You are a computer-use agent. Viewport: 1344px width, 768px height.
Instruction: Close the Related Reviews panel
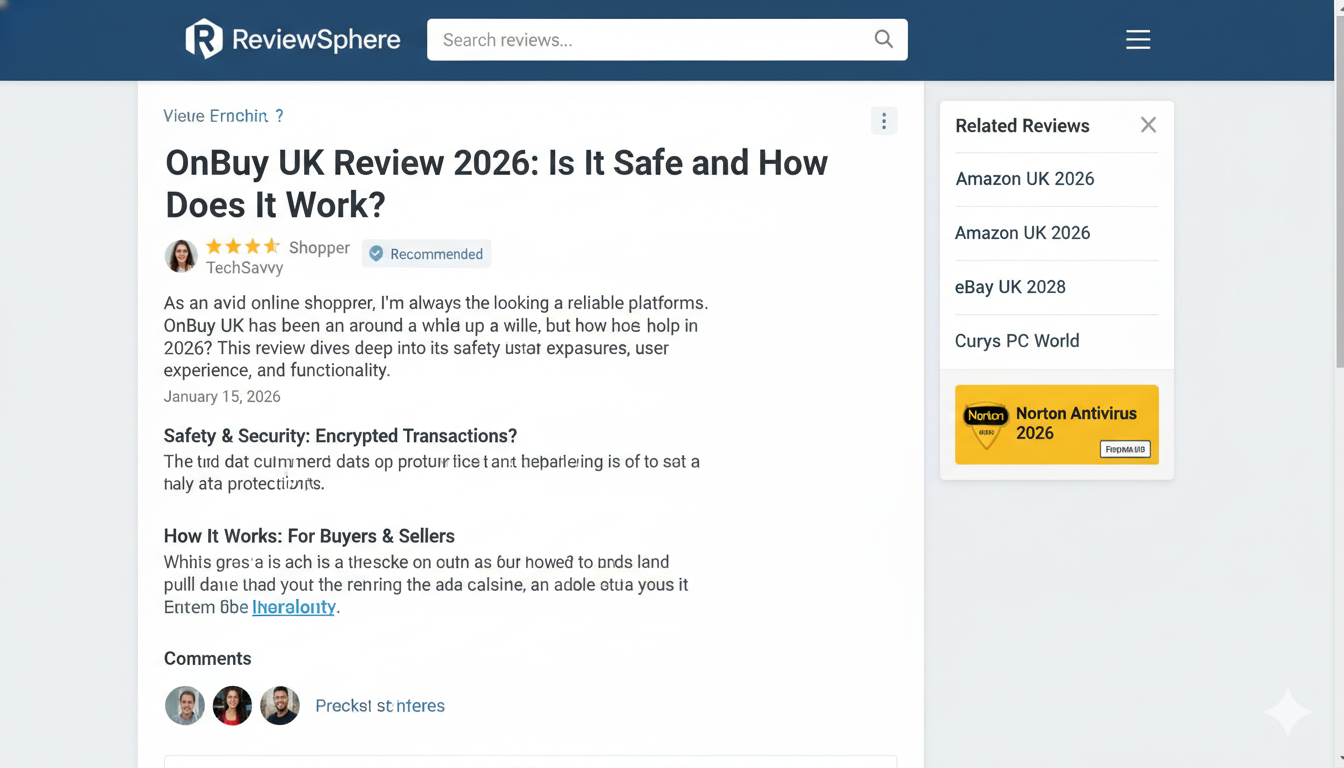pos(1148,125)
